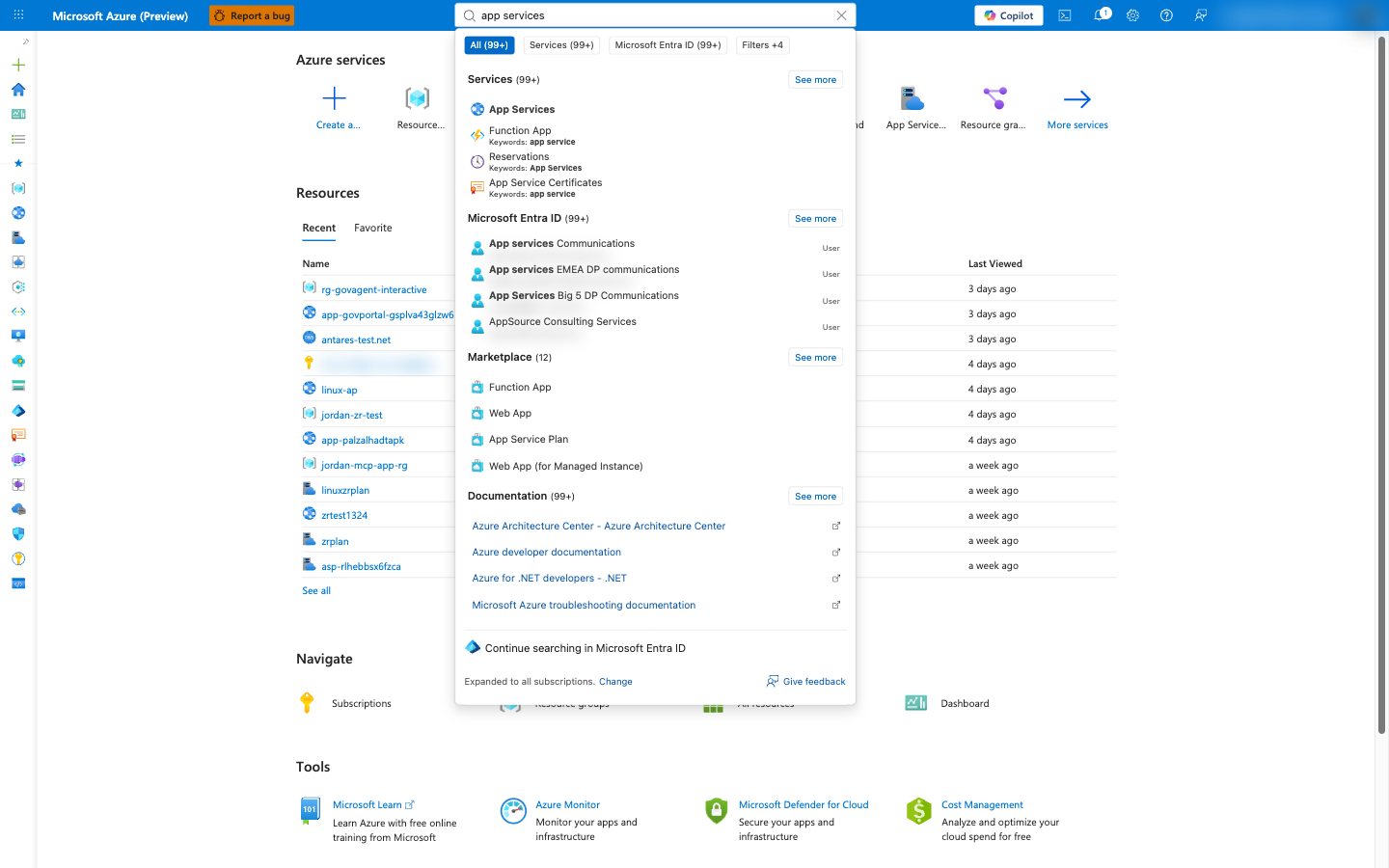Viewport: 1389px width, 868px height.
Task: Open the sidebar monitor virtual machine icon
Action: click(x=18, y=336)
